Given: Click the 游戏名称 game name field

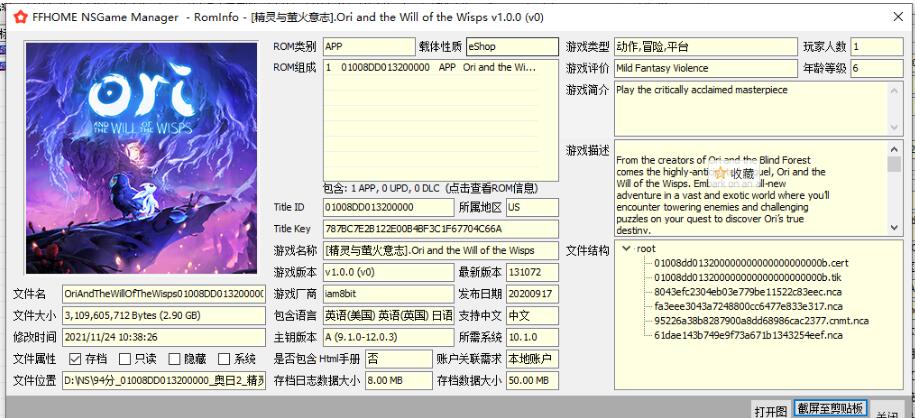Looking at the screenshot, I should coord(441,250).
